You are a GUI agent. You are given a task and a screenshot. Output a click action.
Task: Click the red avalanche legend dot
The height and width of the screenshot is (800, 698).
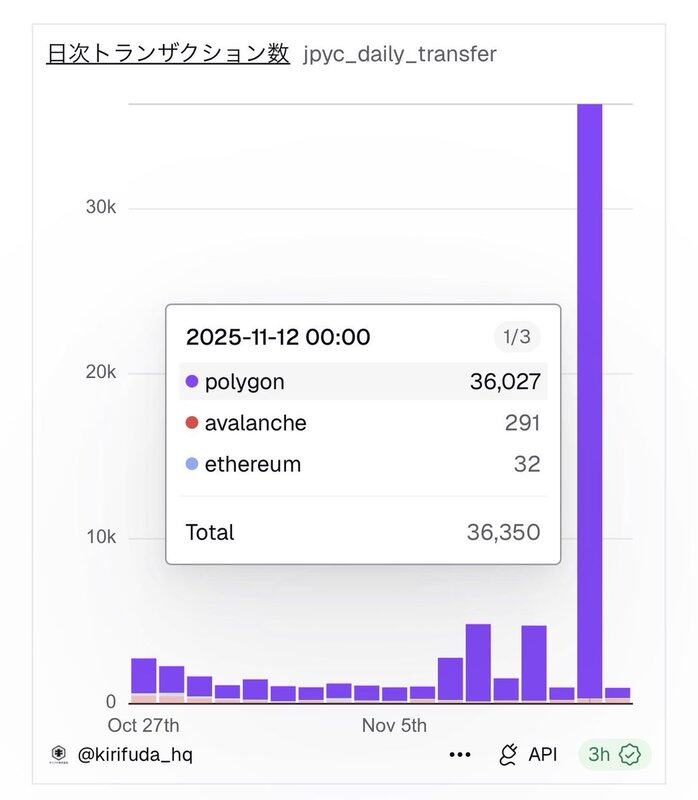[192, 423]
